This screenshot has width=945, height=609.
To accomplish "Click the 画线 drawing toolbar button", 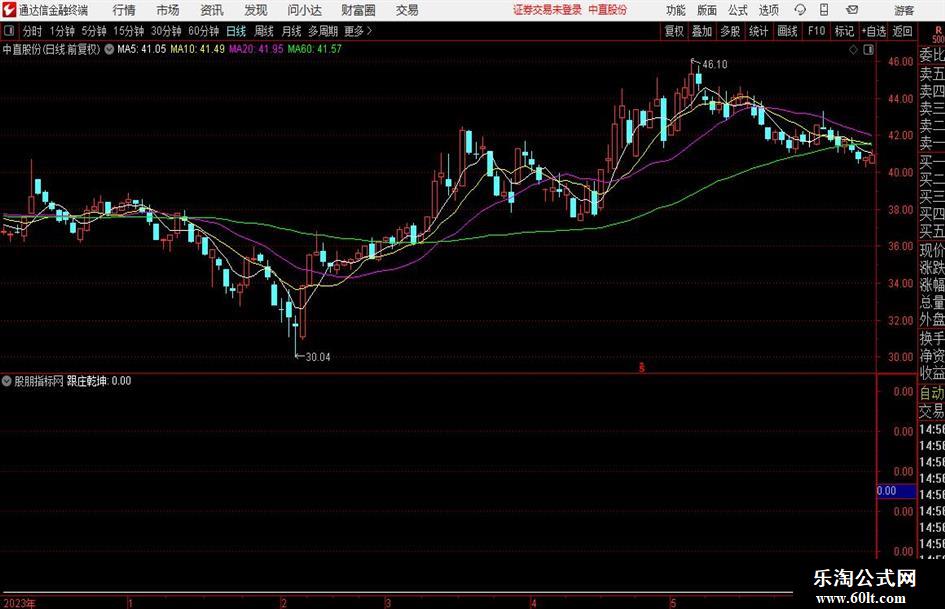I will point(787,31).
